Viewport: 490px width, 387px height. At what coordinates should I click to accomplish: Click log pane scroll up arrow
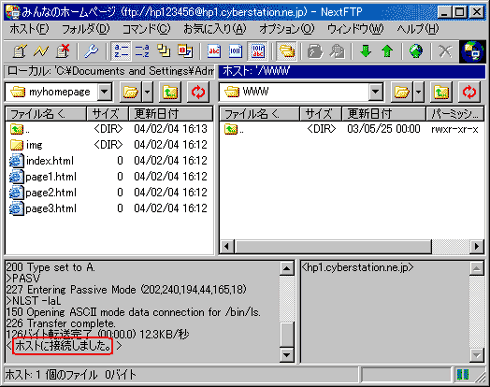(287, 269)
